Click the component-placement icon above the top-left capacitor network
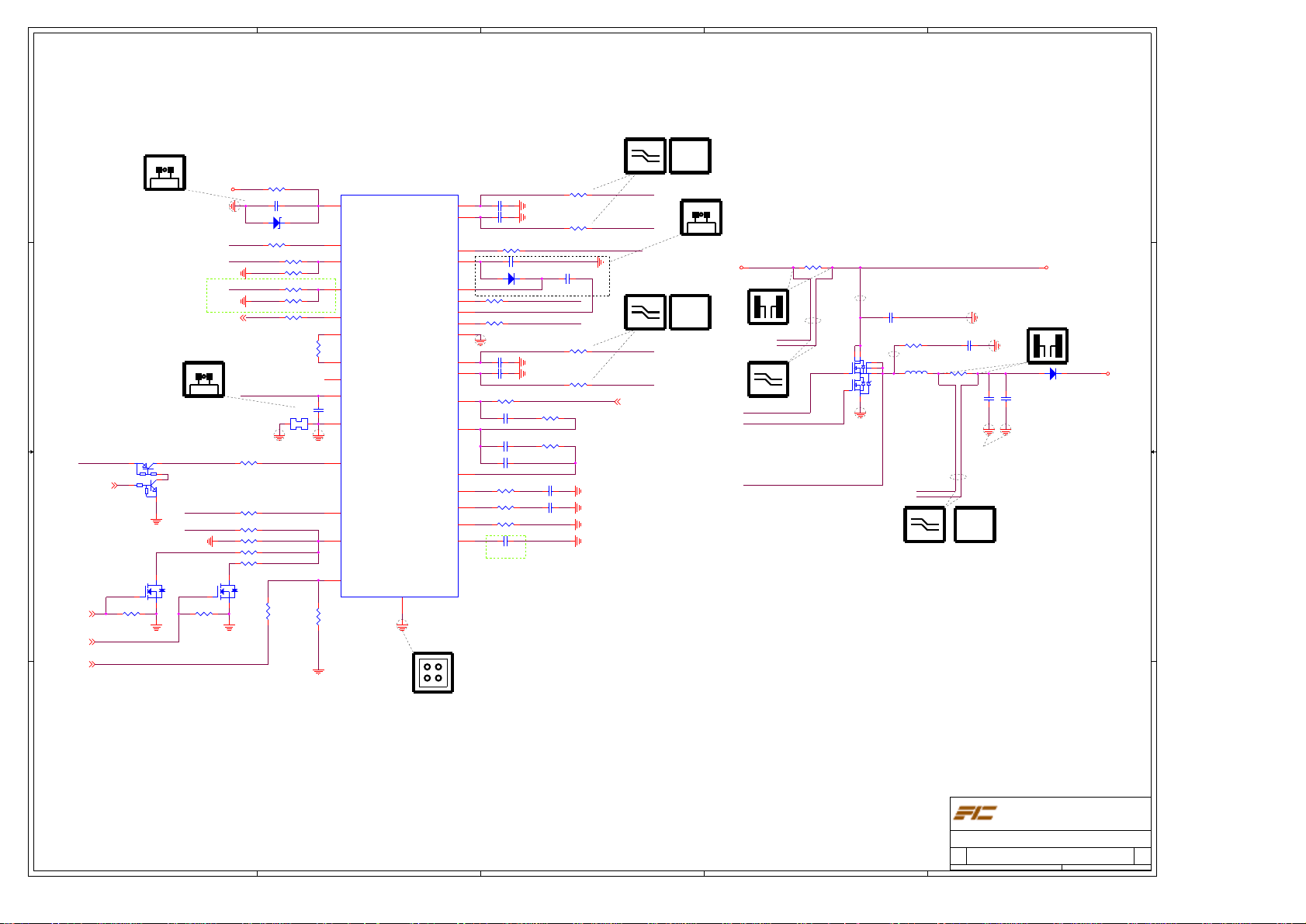Image resolution: width=1306 pixels, height=924 pixels. point(165,172)
